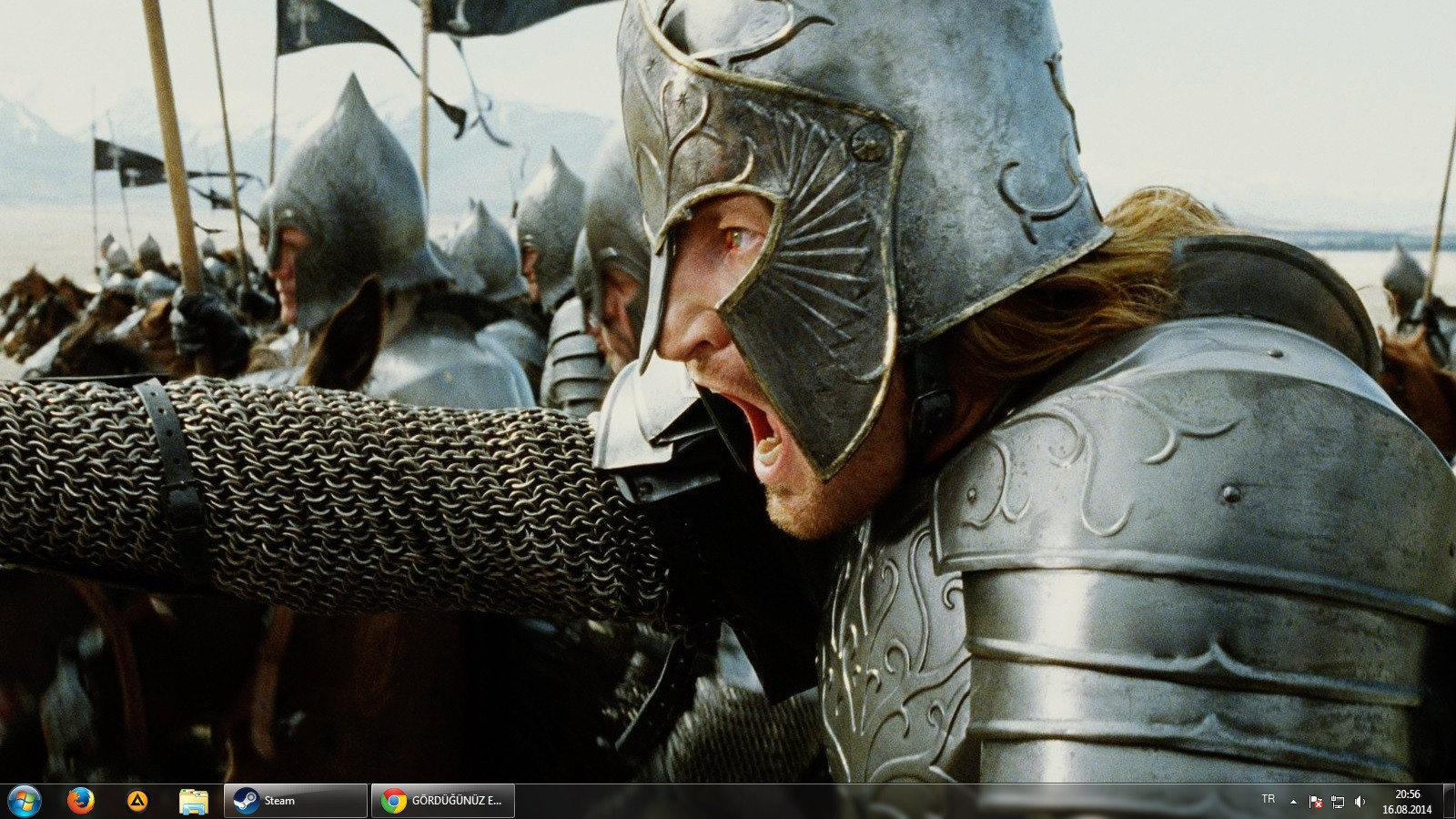Switch to the GÖRDÜĞÜNÜZ E... Chrome window

click(456, 801)
